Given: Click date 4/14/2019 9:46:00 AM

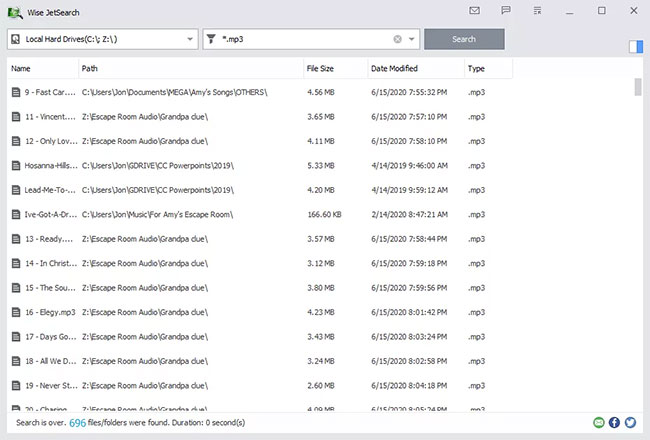Looking at the screenshot, I should pos(410,165).
